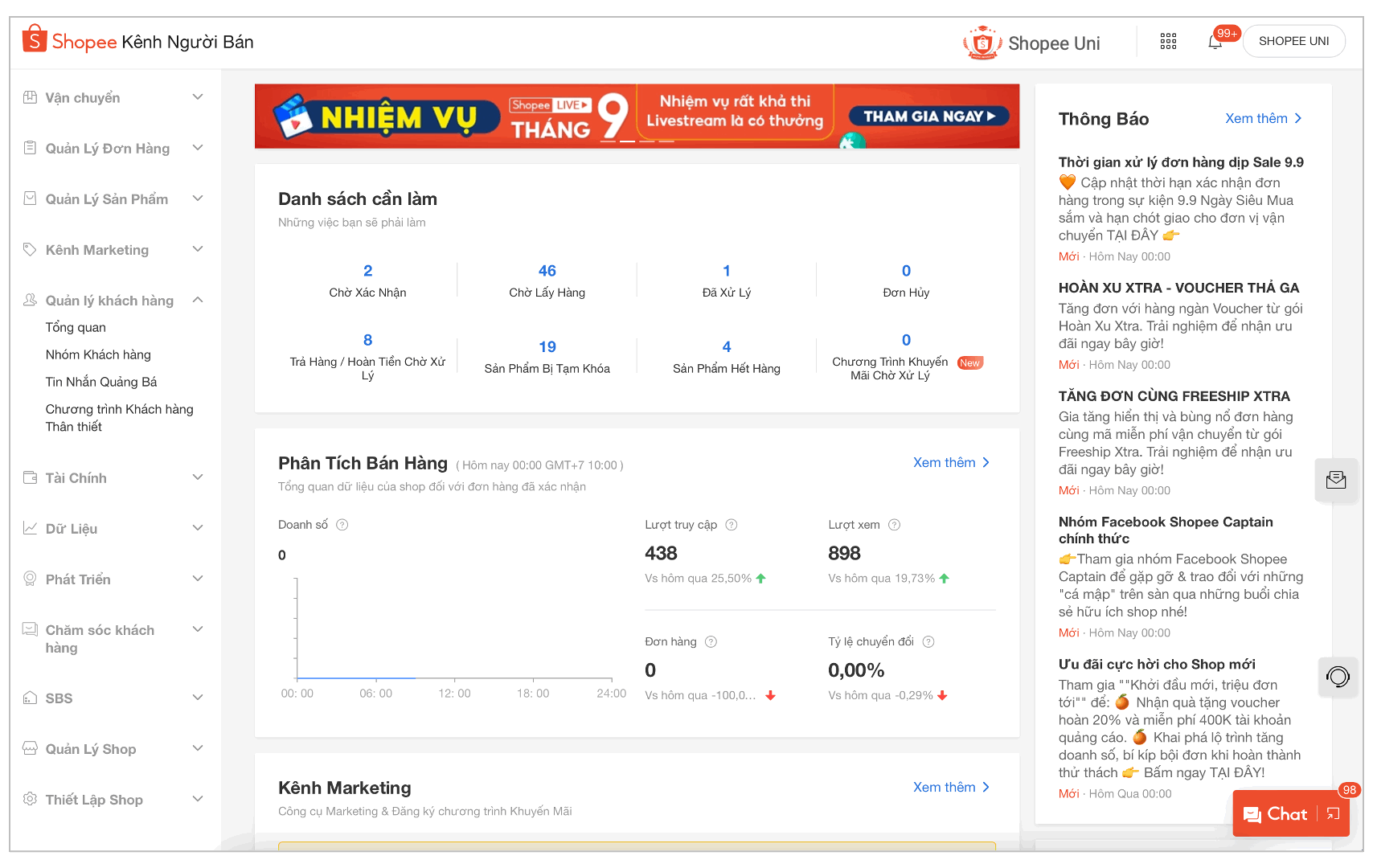Click the notification bell icon
The width and height of the screenshot is (1373, 868).
coord(1215,42)
